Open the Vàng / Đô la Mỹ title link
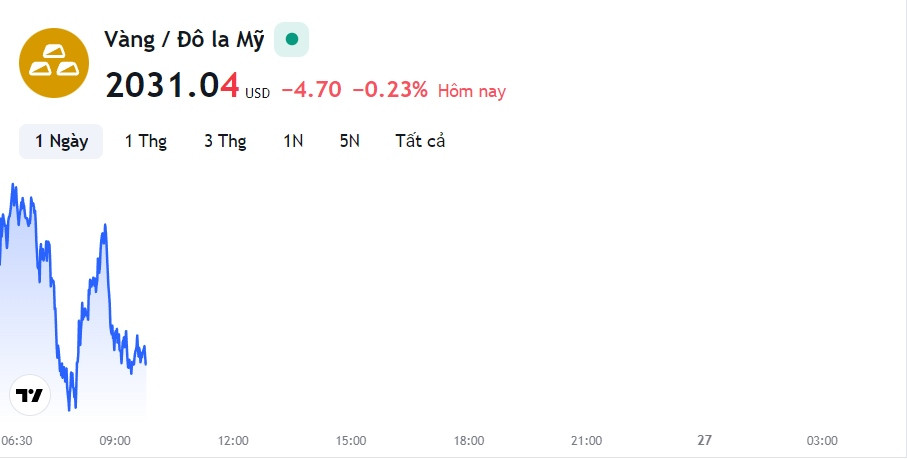 pyautogui.click(x=184, y=40)
